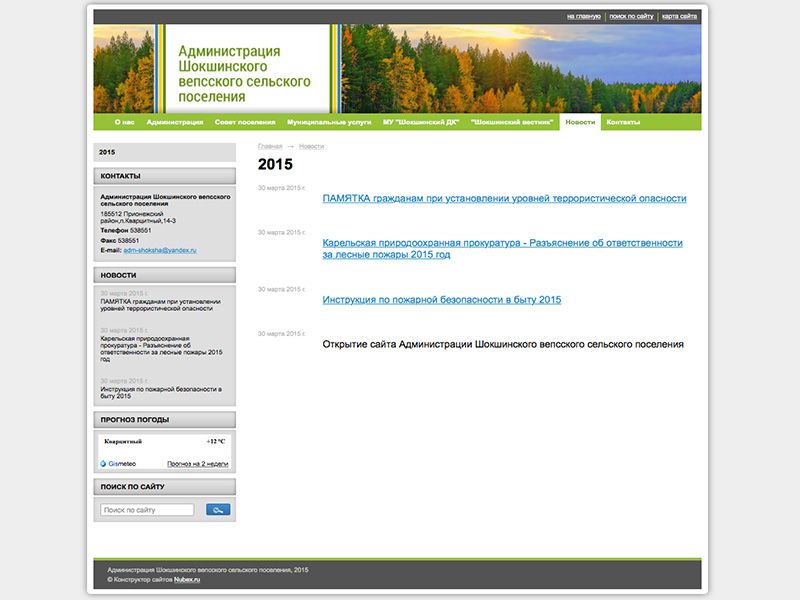This screenshot has width=800, height=600.
Task: Select 'Муниципальные услуги' menu item
Action: pos(329,122)
